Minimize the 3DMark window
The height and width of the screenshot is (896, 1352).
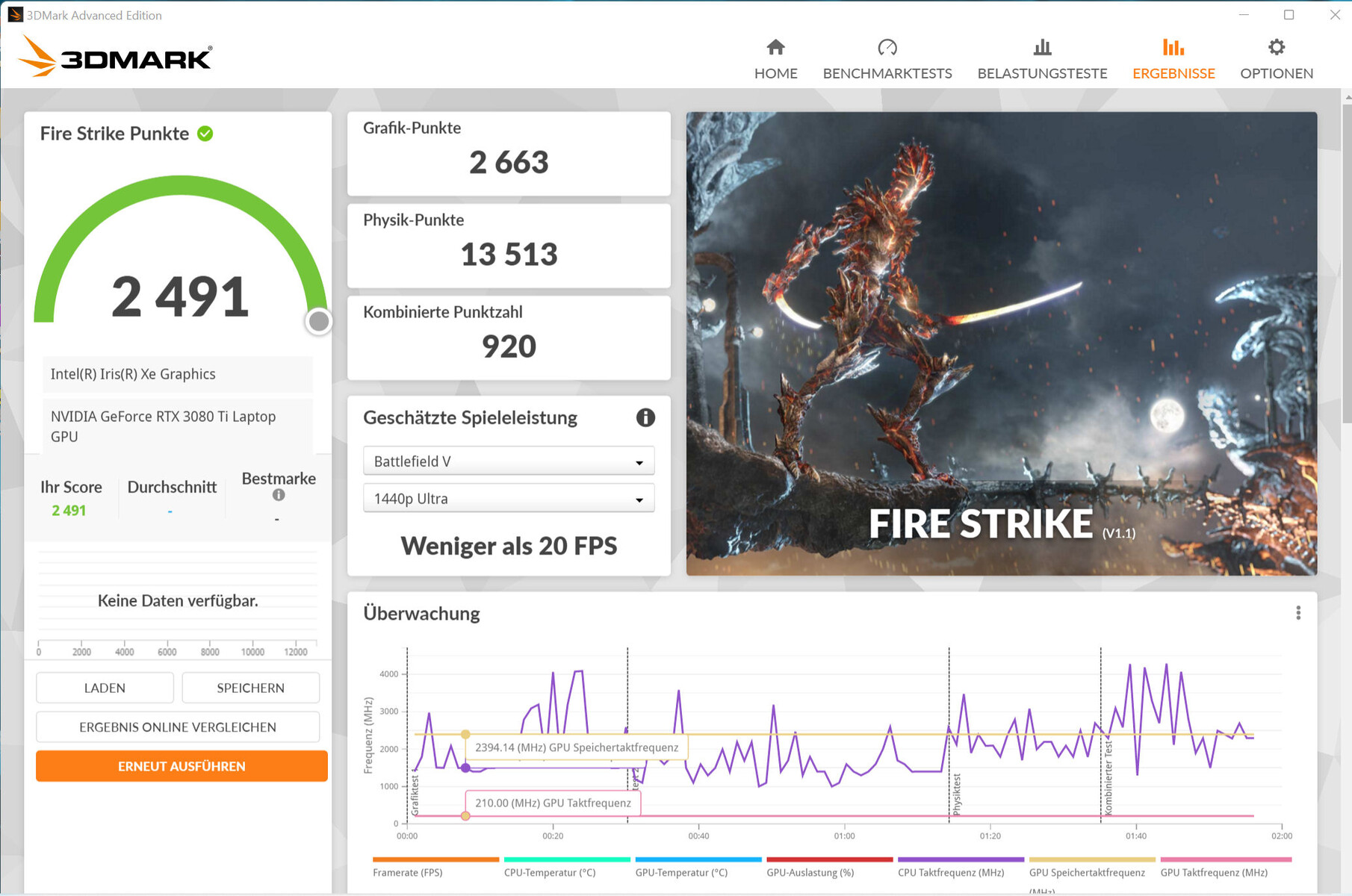[x=1244, y=15]
